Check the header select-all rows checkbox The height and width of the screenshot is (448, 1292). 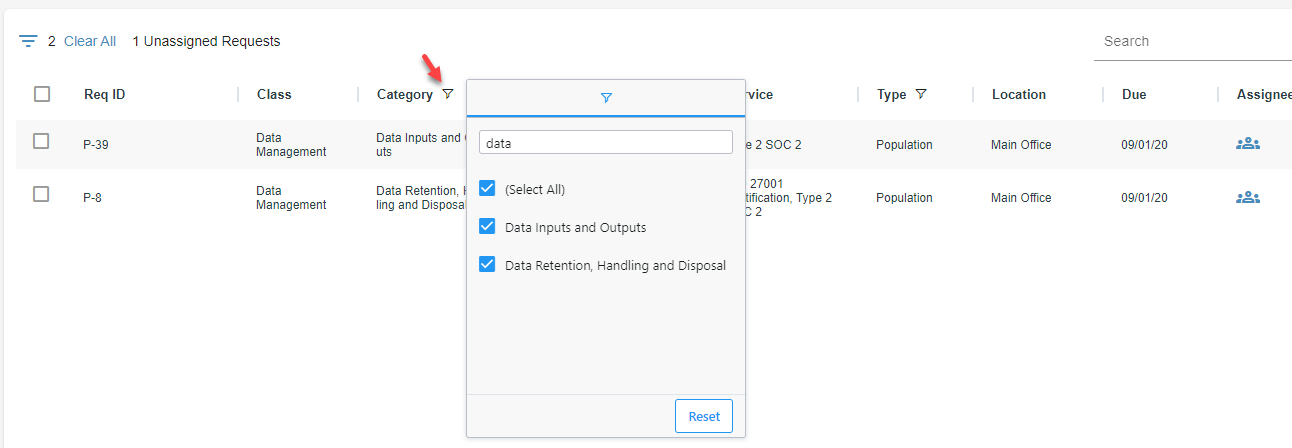pyautogui.click(x=42, y=94)
